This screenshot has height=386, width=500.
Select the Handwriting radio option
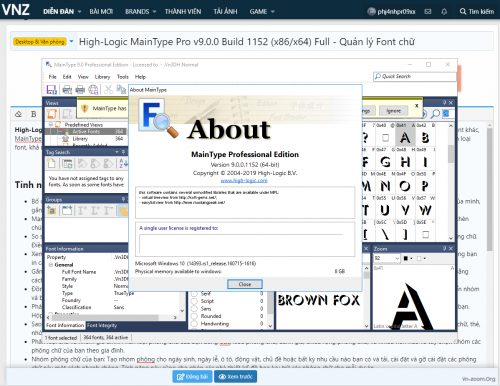tap(194, 324)
